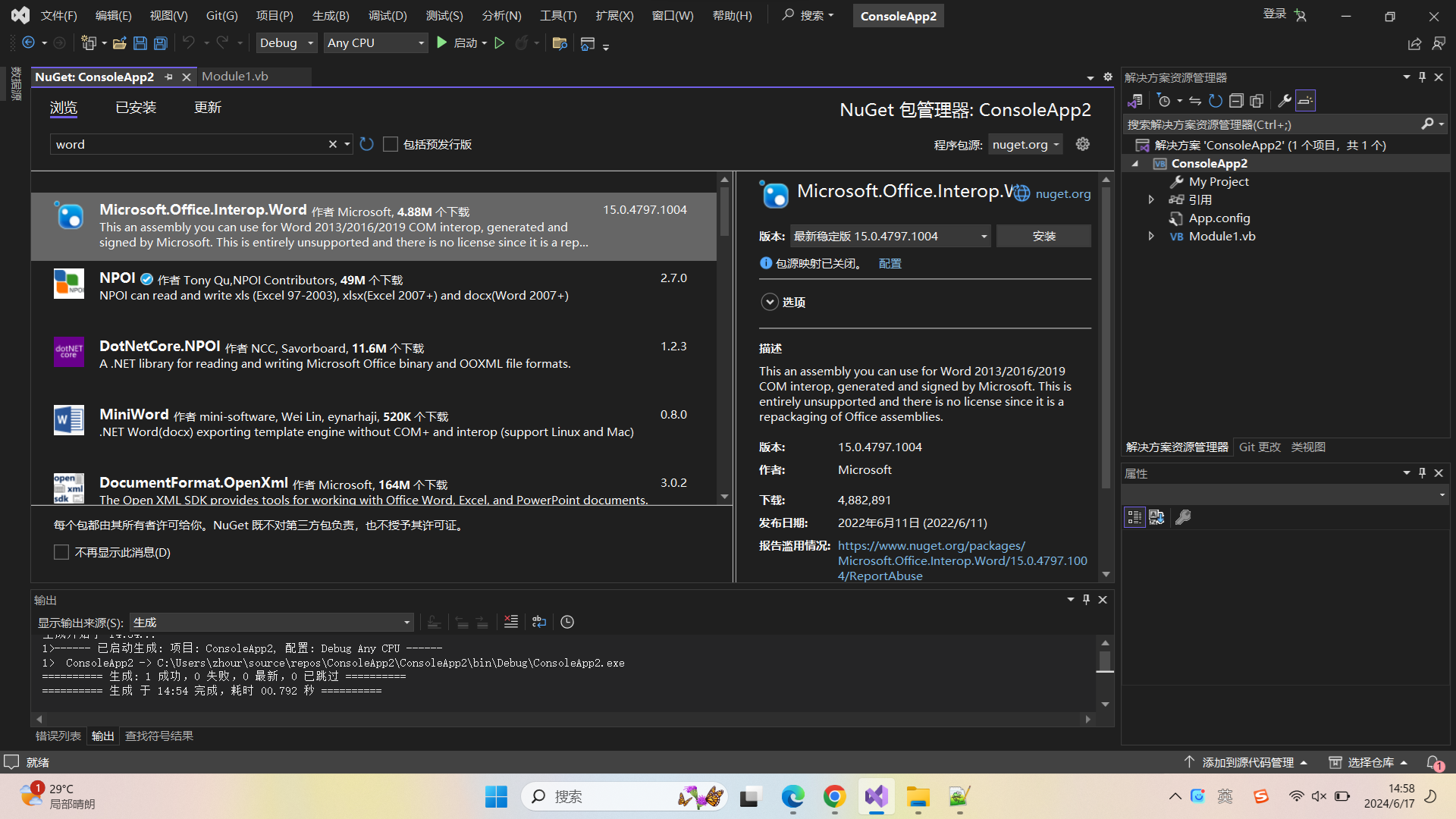Click the Save All toolbar icon
Image resolution: width=1456 pixels, height=819 pixels.
click(x=161, y=43)
